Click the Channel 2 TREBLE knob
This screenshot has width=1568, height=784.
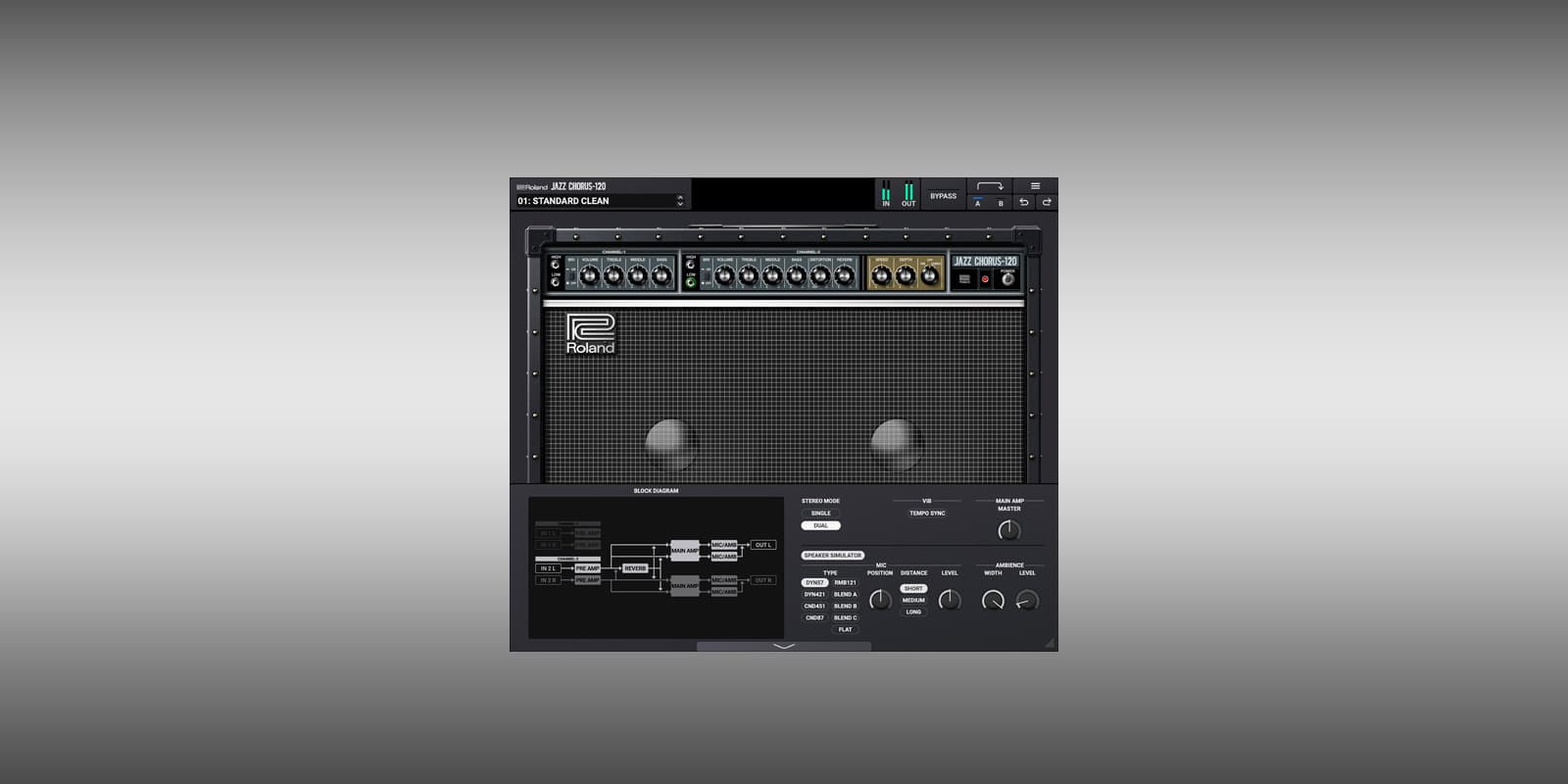pos(749,276)
